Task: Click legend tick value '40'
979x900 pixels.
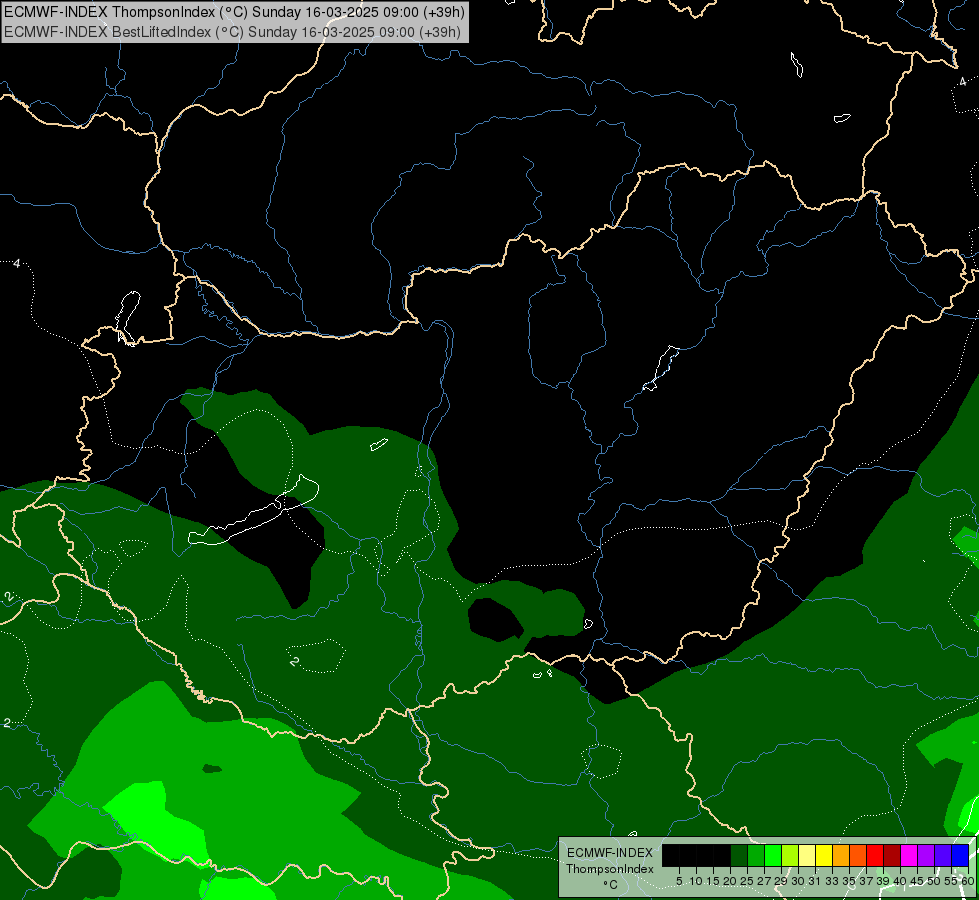Action: (900, 881)
